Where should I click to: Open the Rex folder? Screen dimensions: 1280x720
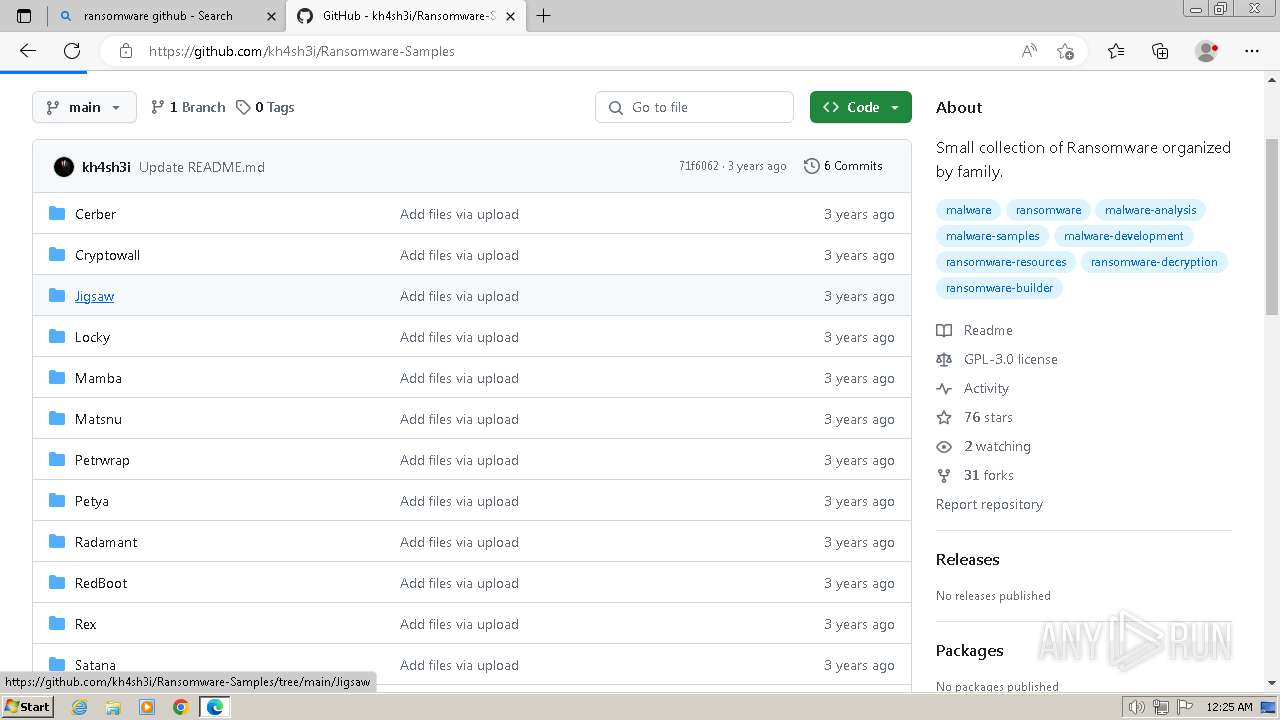pos(86,624)
